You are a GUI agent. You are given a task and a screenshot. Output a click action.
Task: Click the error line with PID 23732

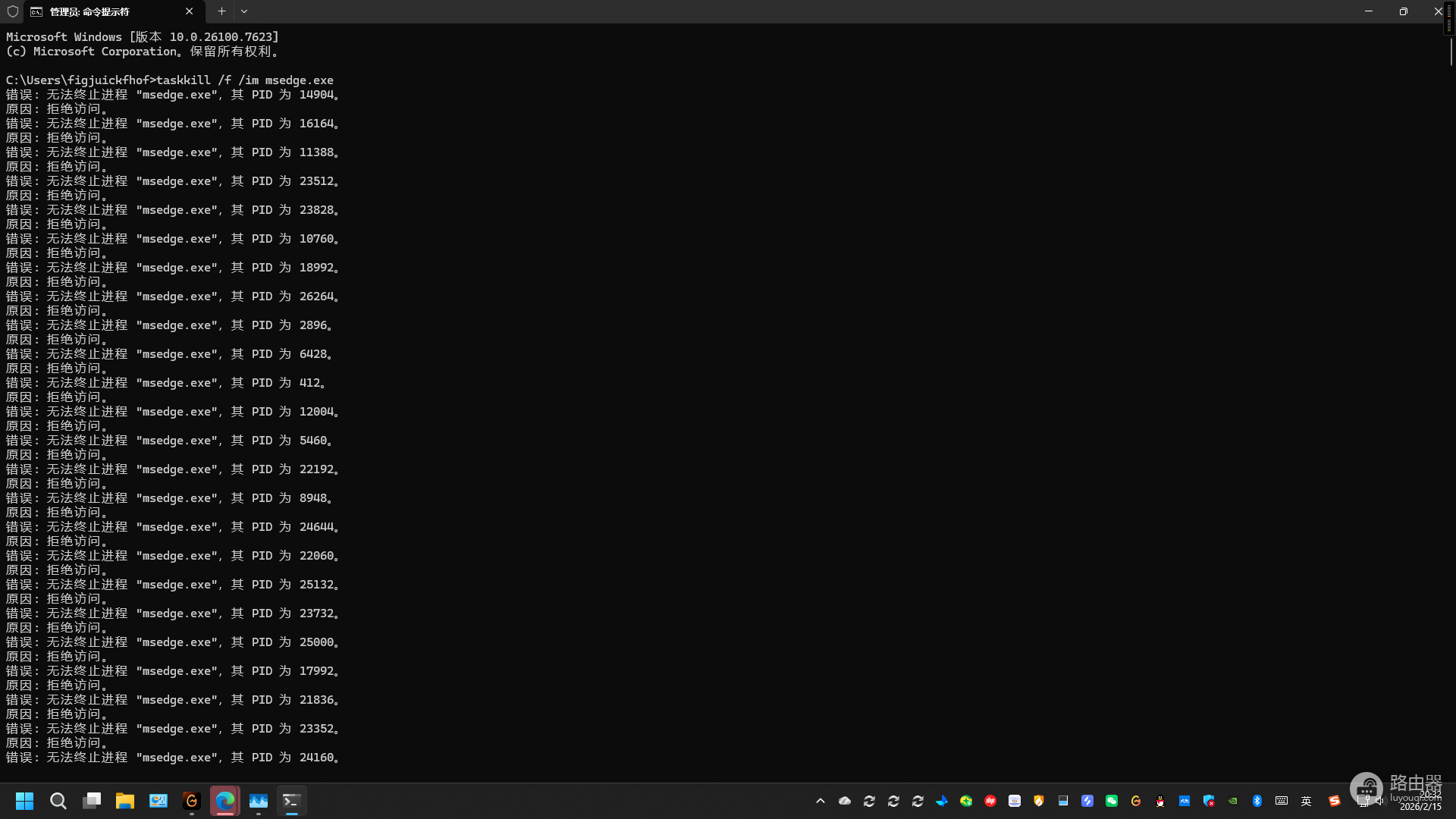point(173,613)
